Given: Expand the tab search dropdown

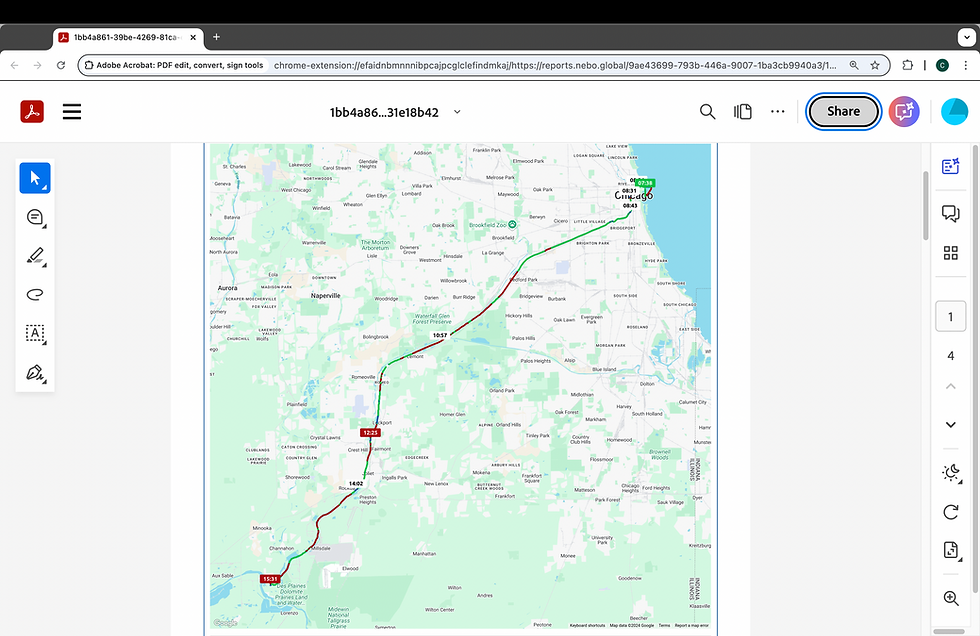Looking at the screenshot, I should [x=966, y=37].
